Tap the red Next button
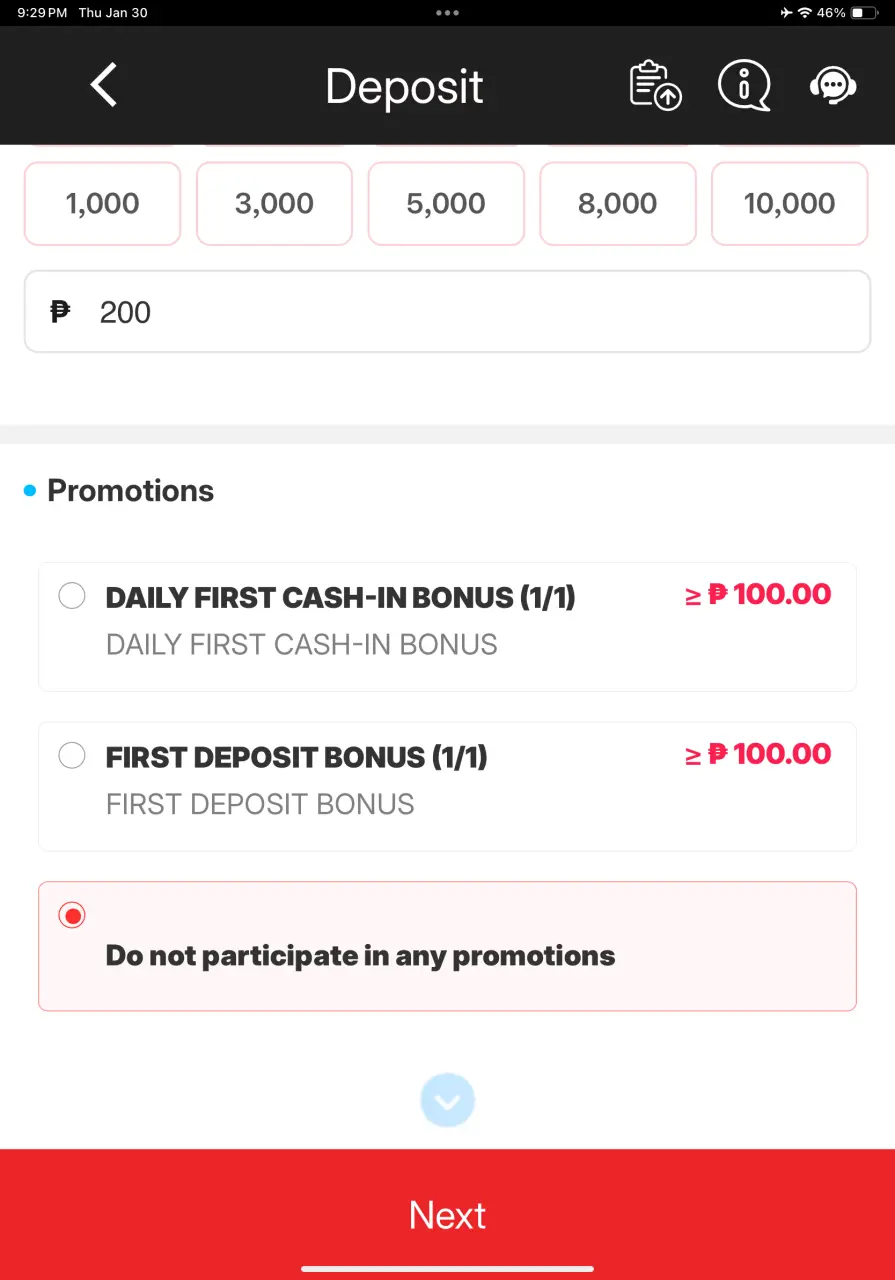Viewport: 895px width, 1280px height. [447, 1214]
